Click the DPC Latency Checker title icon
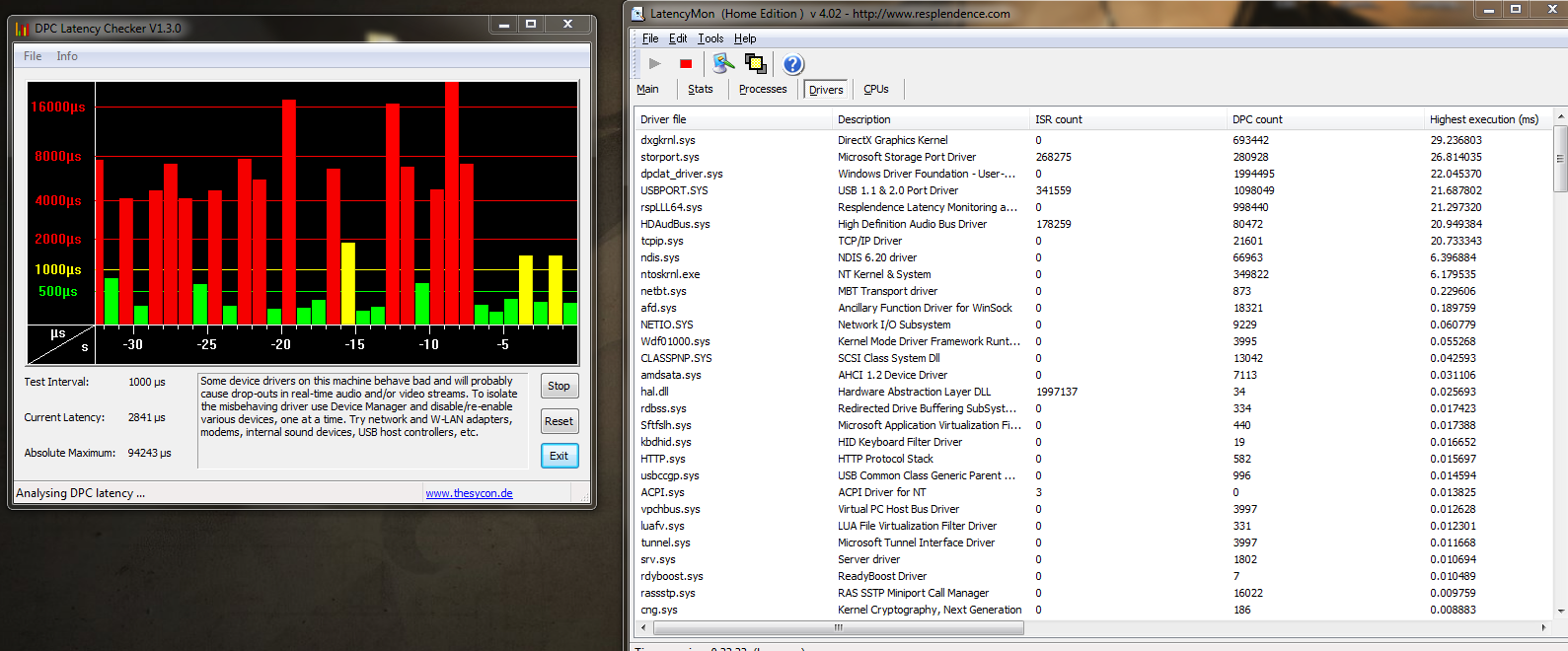This screenshot has height=651, width=1568. pos(22,29)
